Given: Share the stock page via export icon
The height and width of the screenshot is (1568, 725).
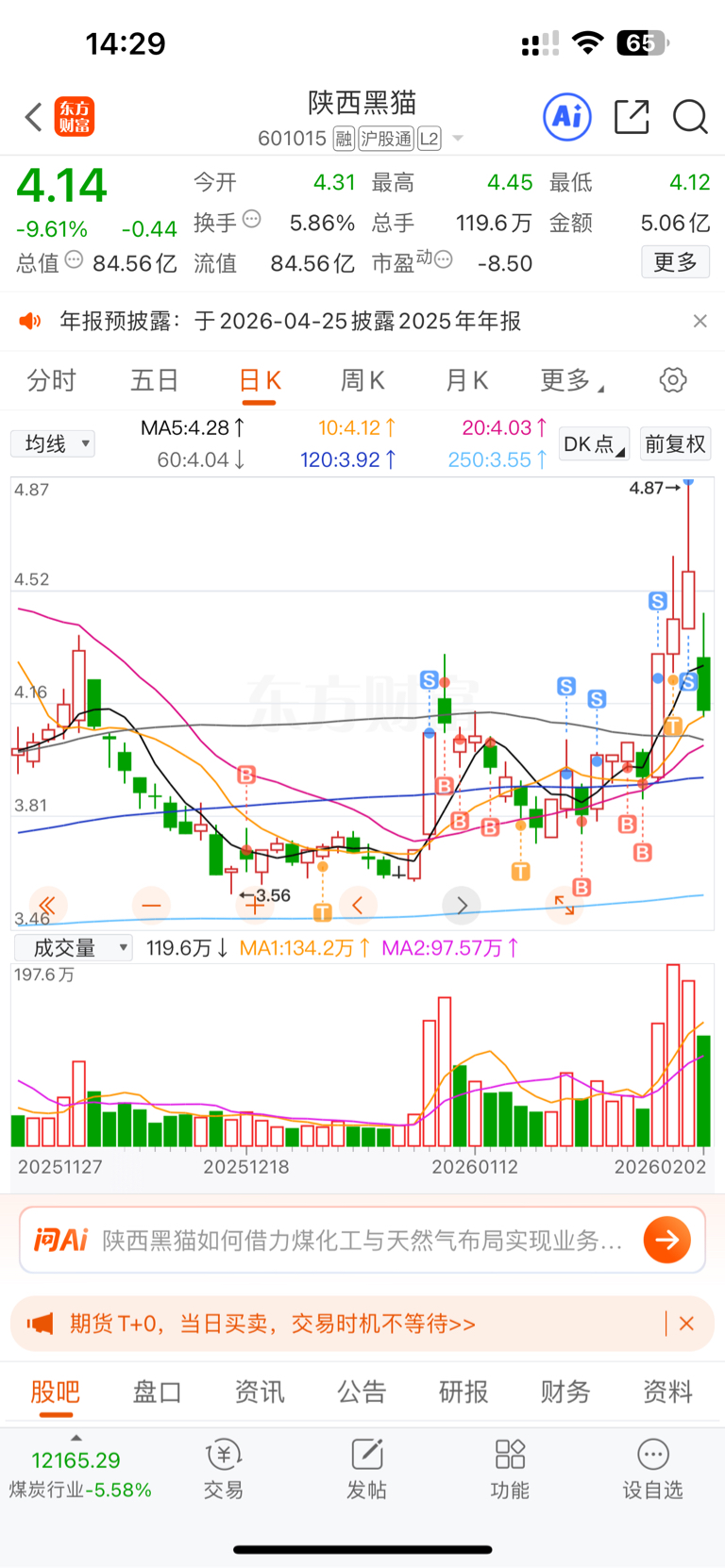Looking at the screenshot, I should (x=632, y=117).
